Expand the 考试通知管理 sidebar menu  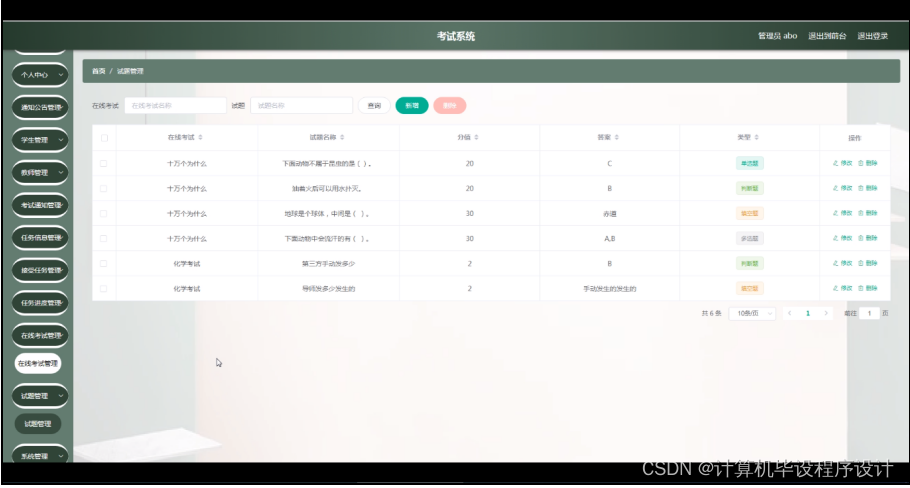click(x=40, y=205)
